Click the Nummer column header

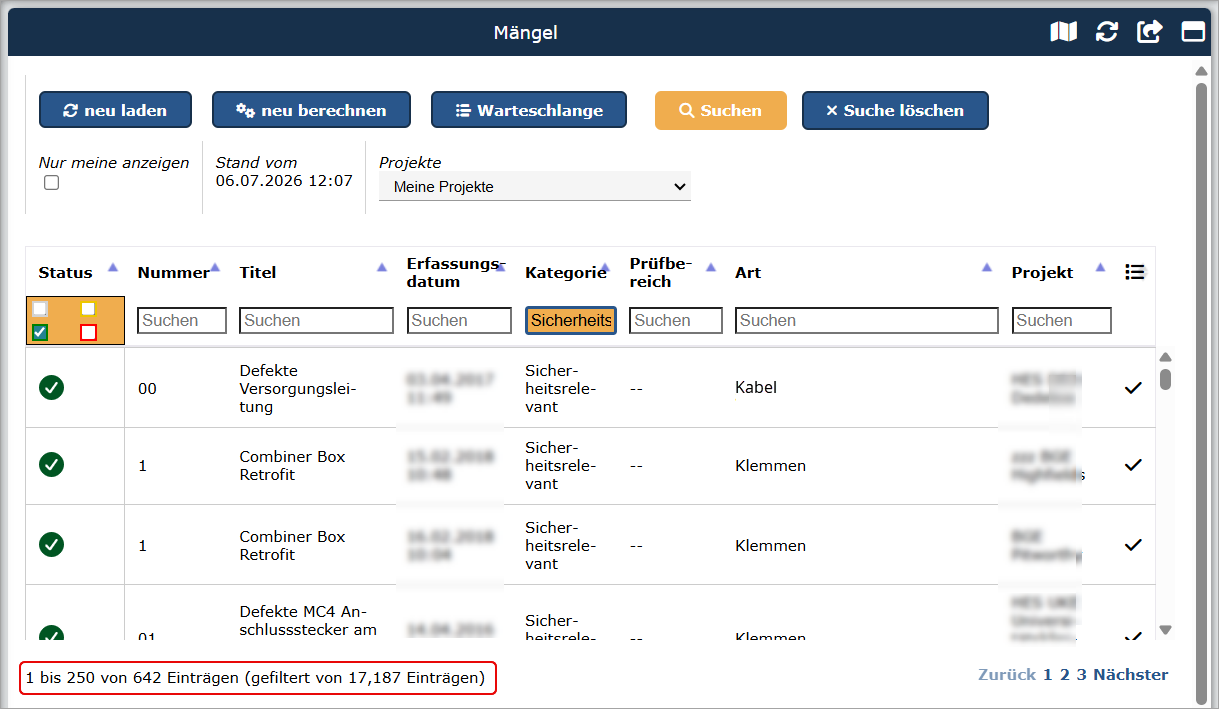[x=174, y=272]
